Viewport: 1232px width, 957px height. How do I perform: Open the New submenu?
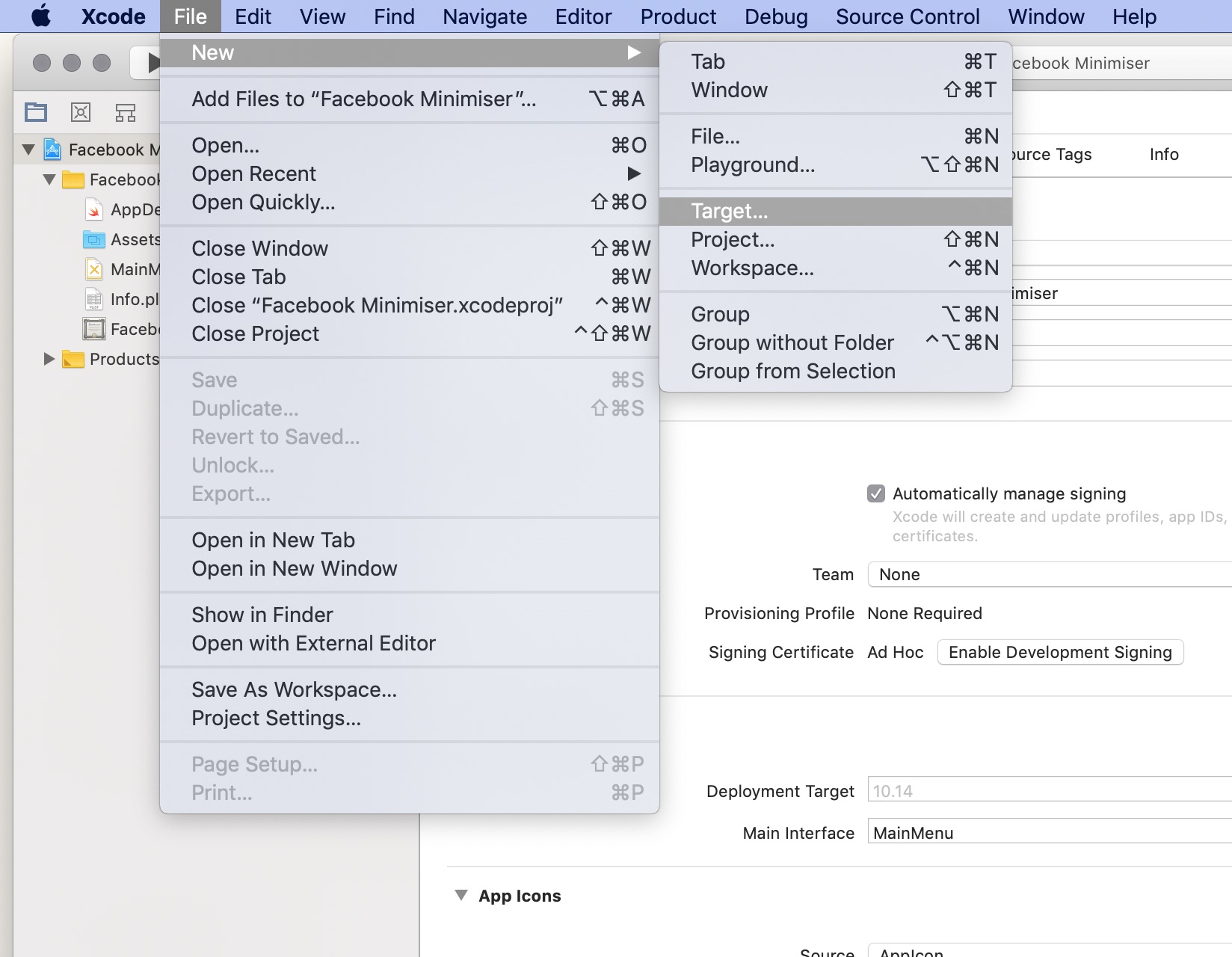(x=410, y=52)
